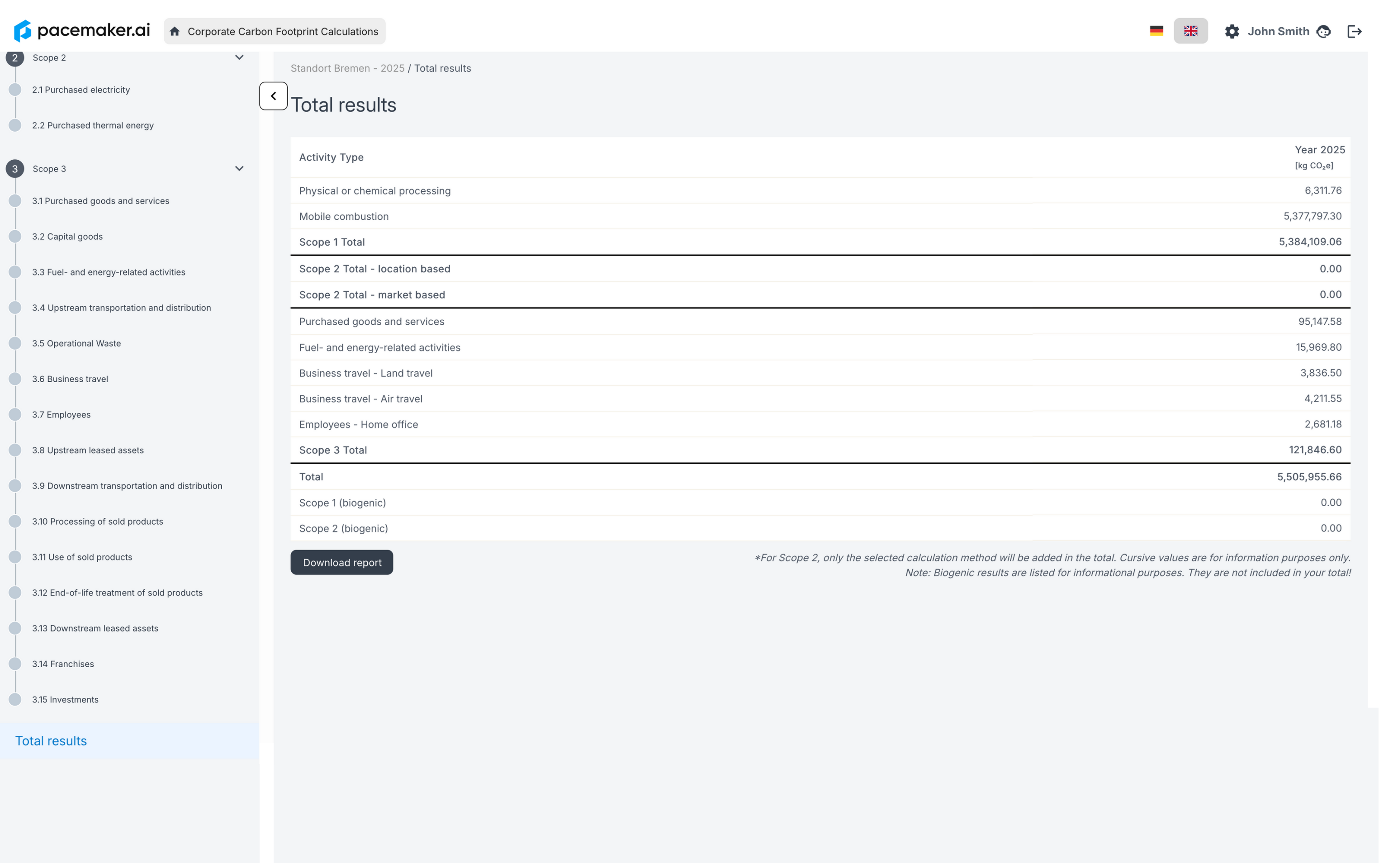The image size is (1379, 868).
Task: Click the 3.2 Capital goods step circle
Action: click(15, 237)
